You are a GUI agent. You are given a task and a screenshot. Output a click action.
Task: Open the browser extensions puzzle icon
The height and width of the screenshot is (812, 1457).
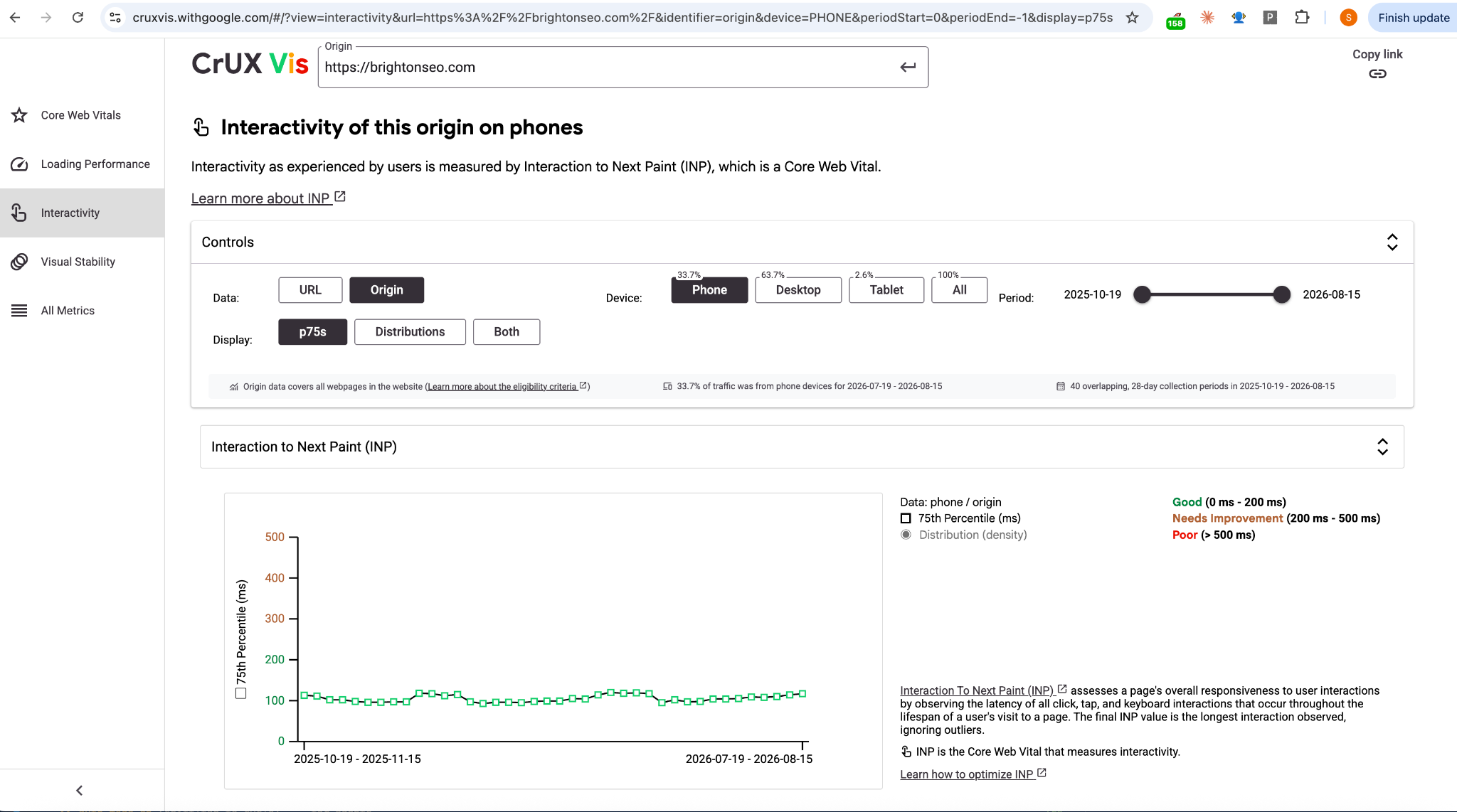point(1302,17)
